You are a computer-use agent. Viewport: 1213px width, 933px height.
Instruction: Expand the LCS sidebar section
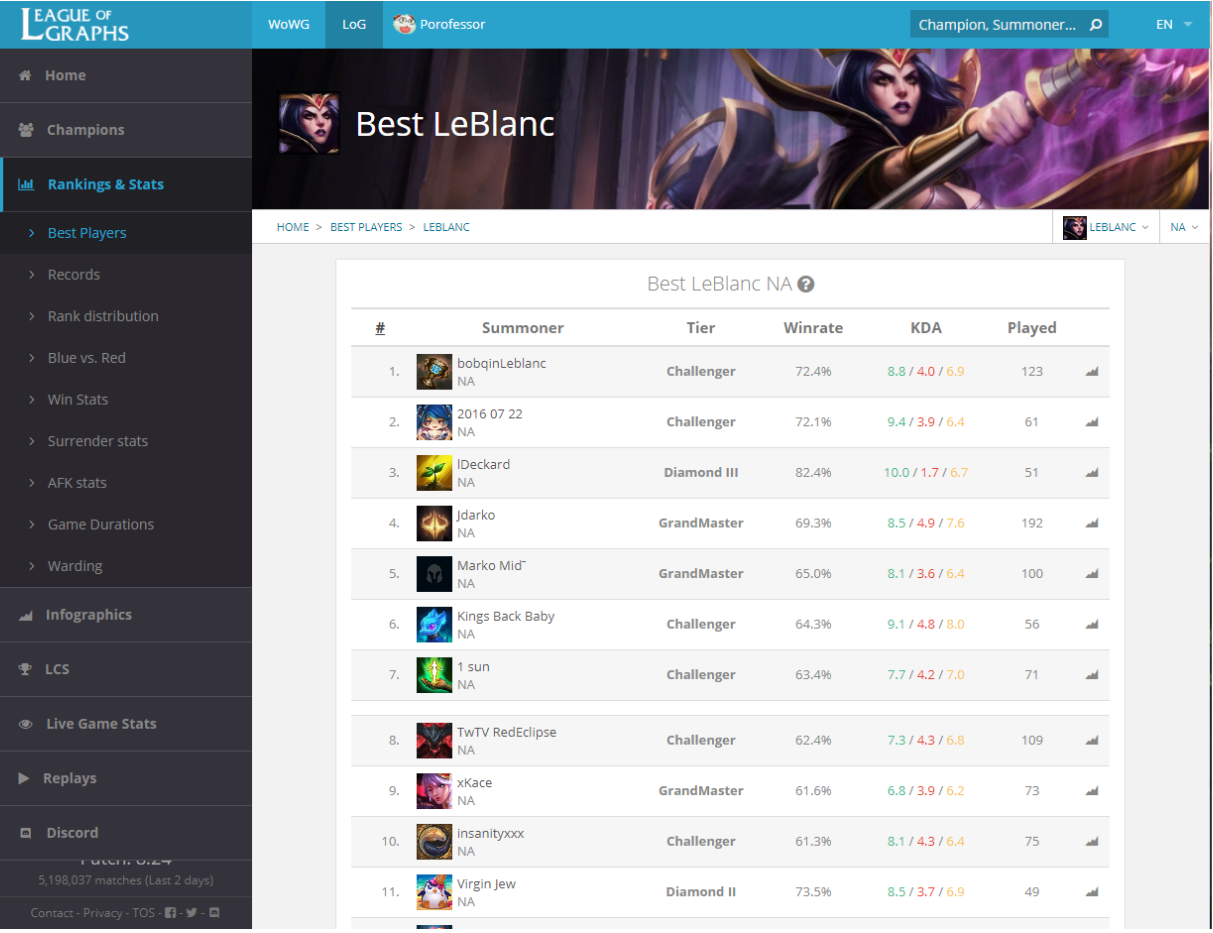126,669
